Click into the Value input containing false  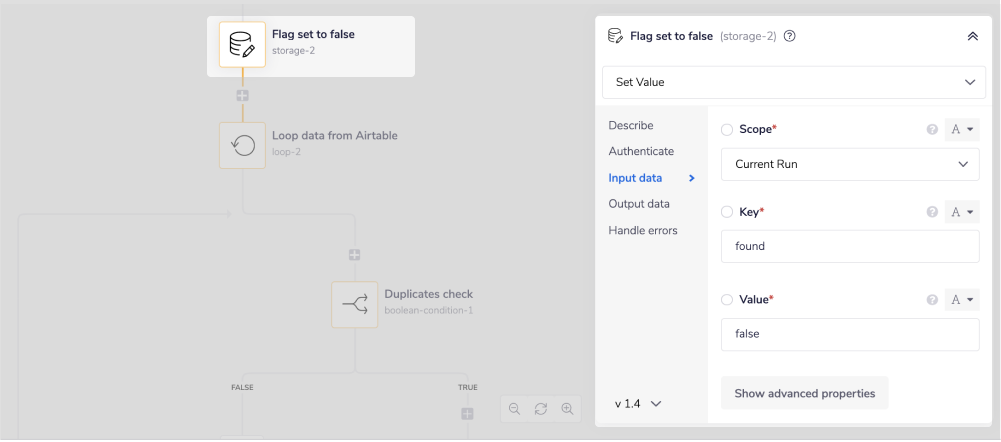click(850, 334)
